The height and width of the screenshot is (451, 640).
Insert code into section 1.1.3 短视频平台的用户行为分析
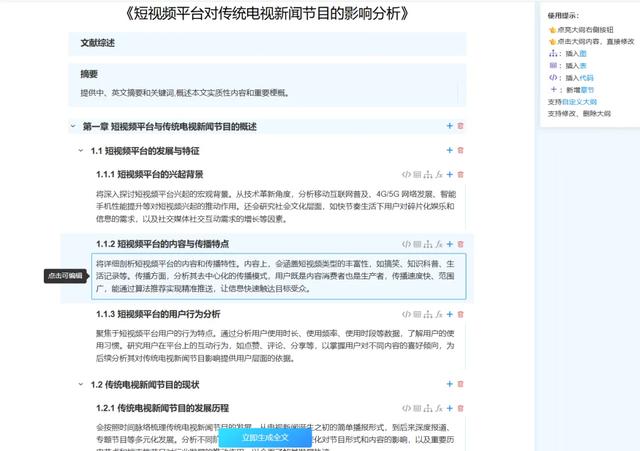tap(406, 314)
